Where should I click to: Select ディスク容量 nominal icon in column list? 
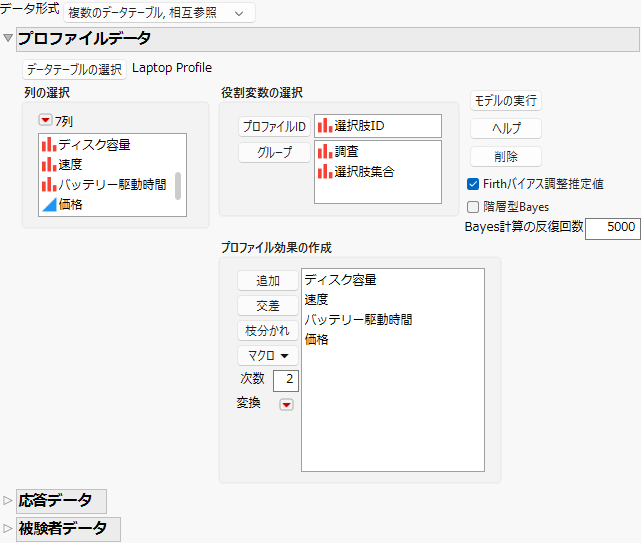click(49, 144)
